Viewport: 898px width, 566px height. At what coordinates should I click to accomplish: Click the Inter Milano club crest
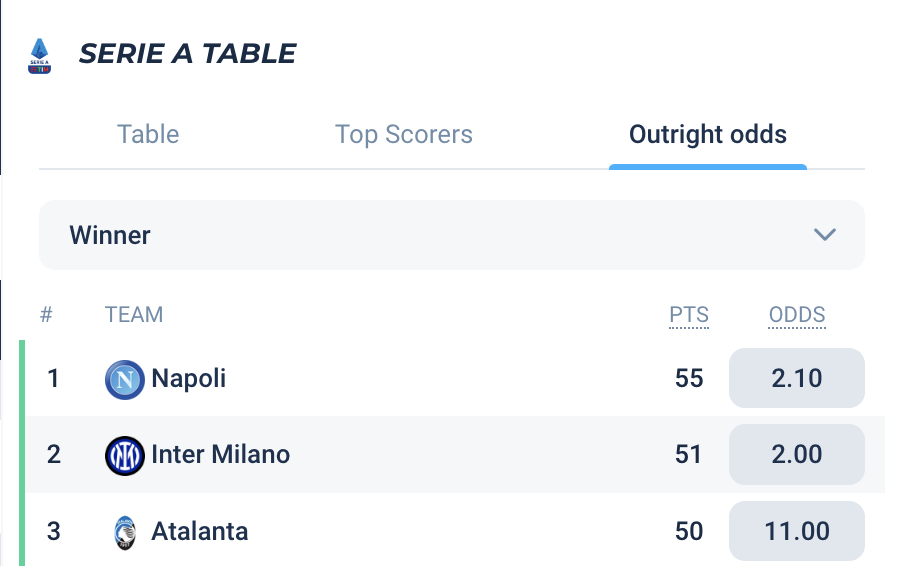tap(125, 455)
